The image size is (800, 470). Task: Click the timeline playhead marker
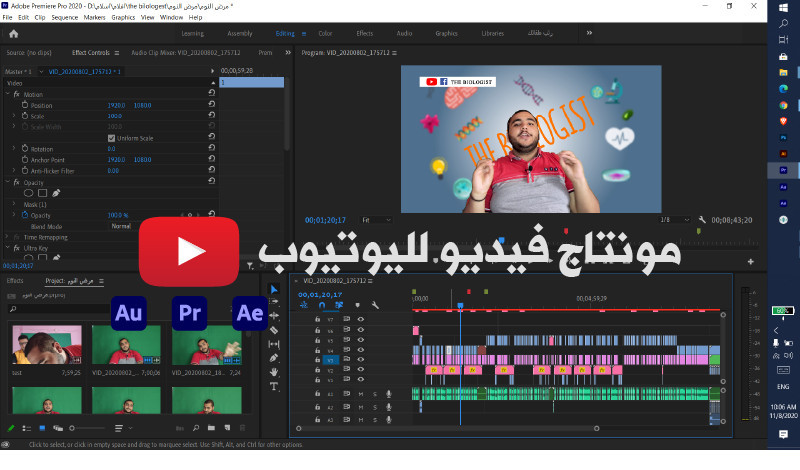460,305
